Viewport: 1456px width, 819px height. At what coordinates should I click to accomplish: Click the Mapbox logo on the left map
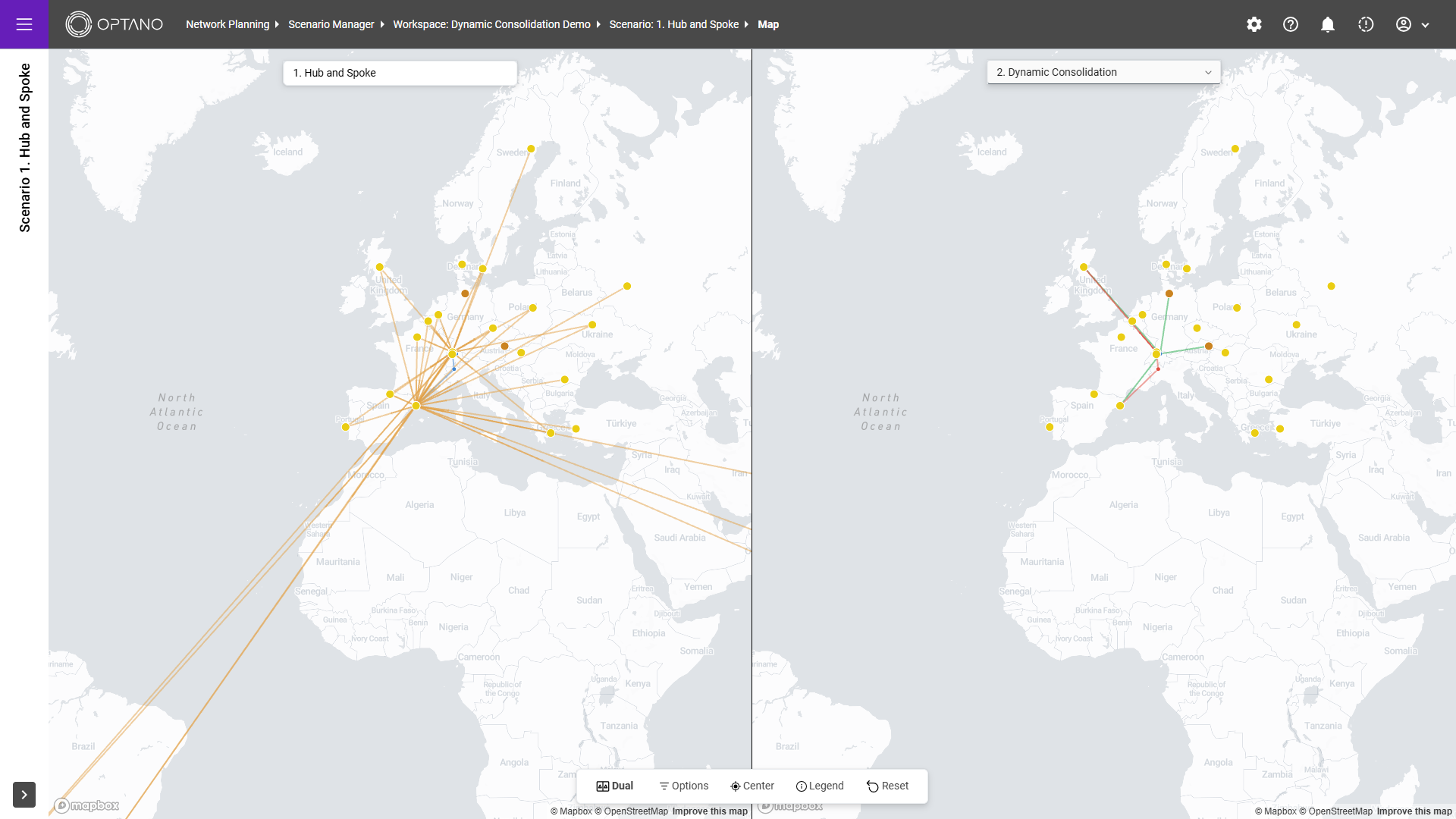click(87, 805)
